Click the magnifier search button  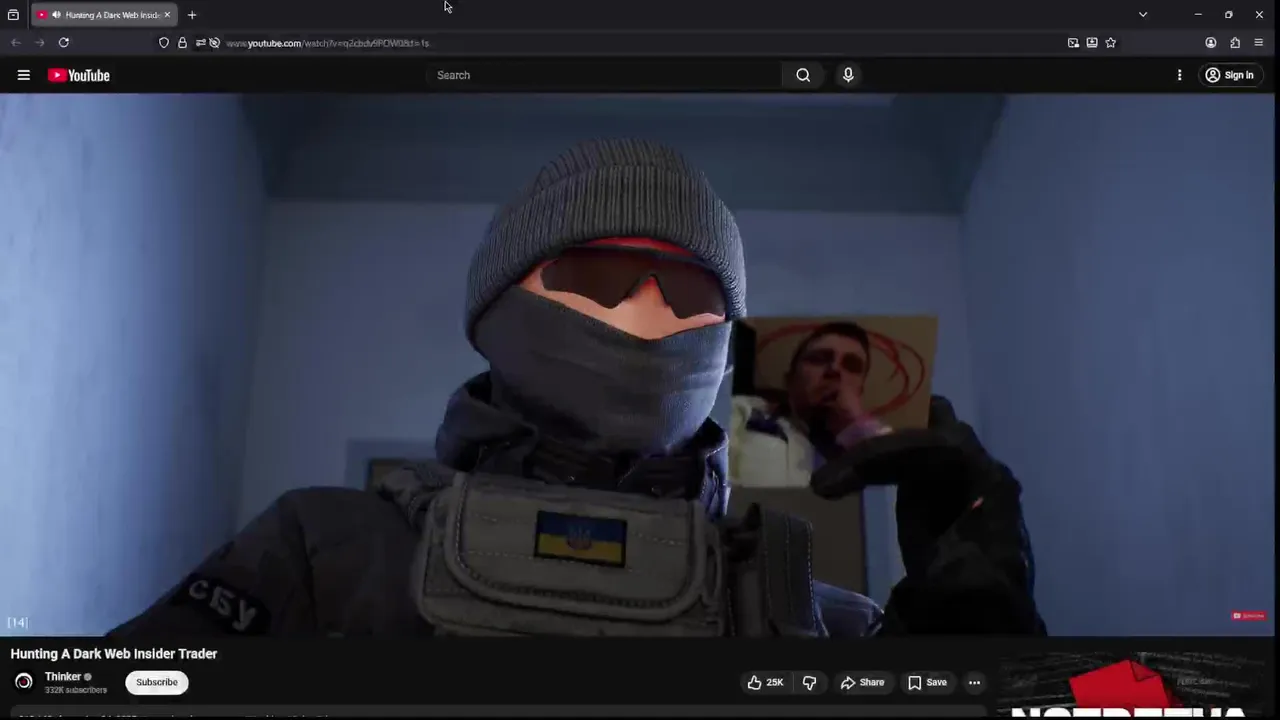tap(803, 75)
